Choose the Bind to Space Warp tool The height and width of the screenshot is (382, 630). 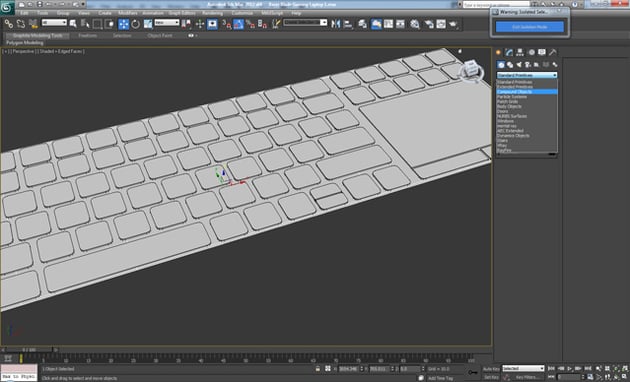pyautogui.click(x=33, y=24)
